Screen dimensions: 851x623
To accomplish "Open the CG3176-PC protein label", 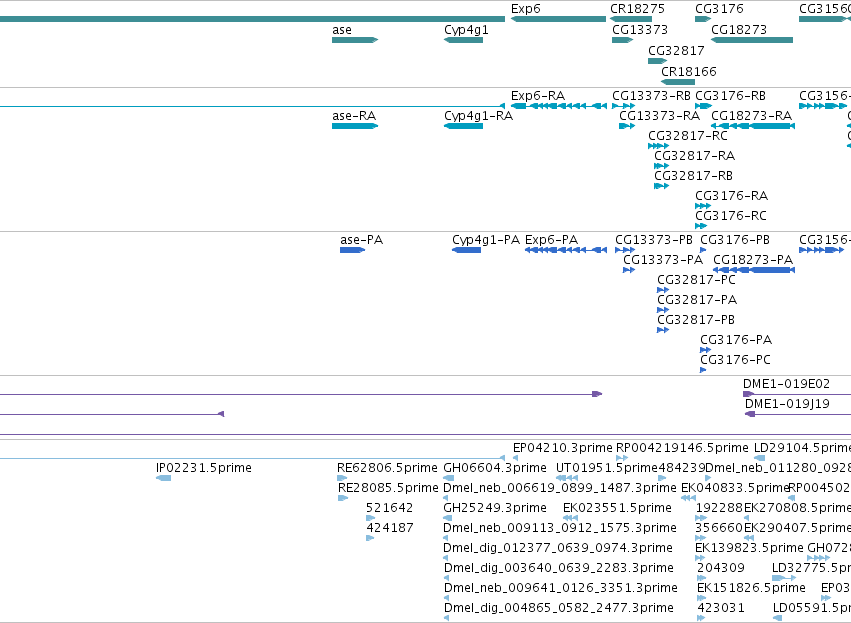I will (x=735, y=360).
